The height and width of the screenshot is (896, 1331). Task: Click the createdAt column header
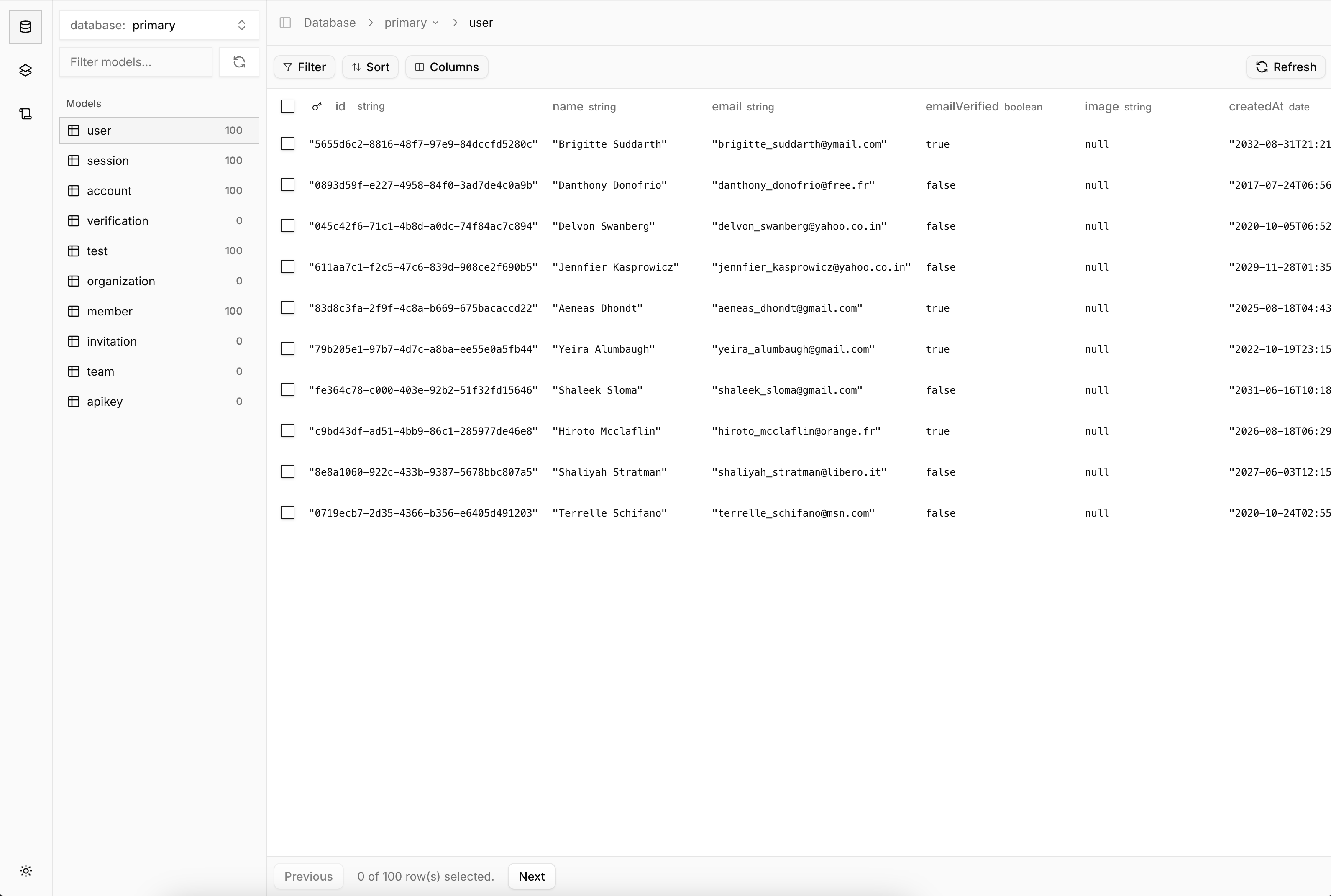[x=1269, y=106]
